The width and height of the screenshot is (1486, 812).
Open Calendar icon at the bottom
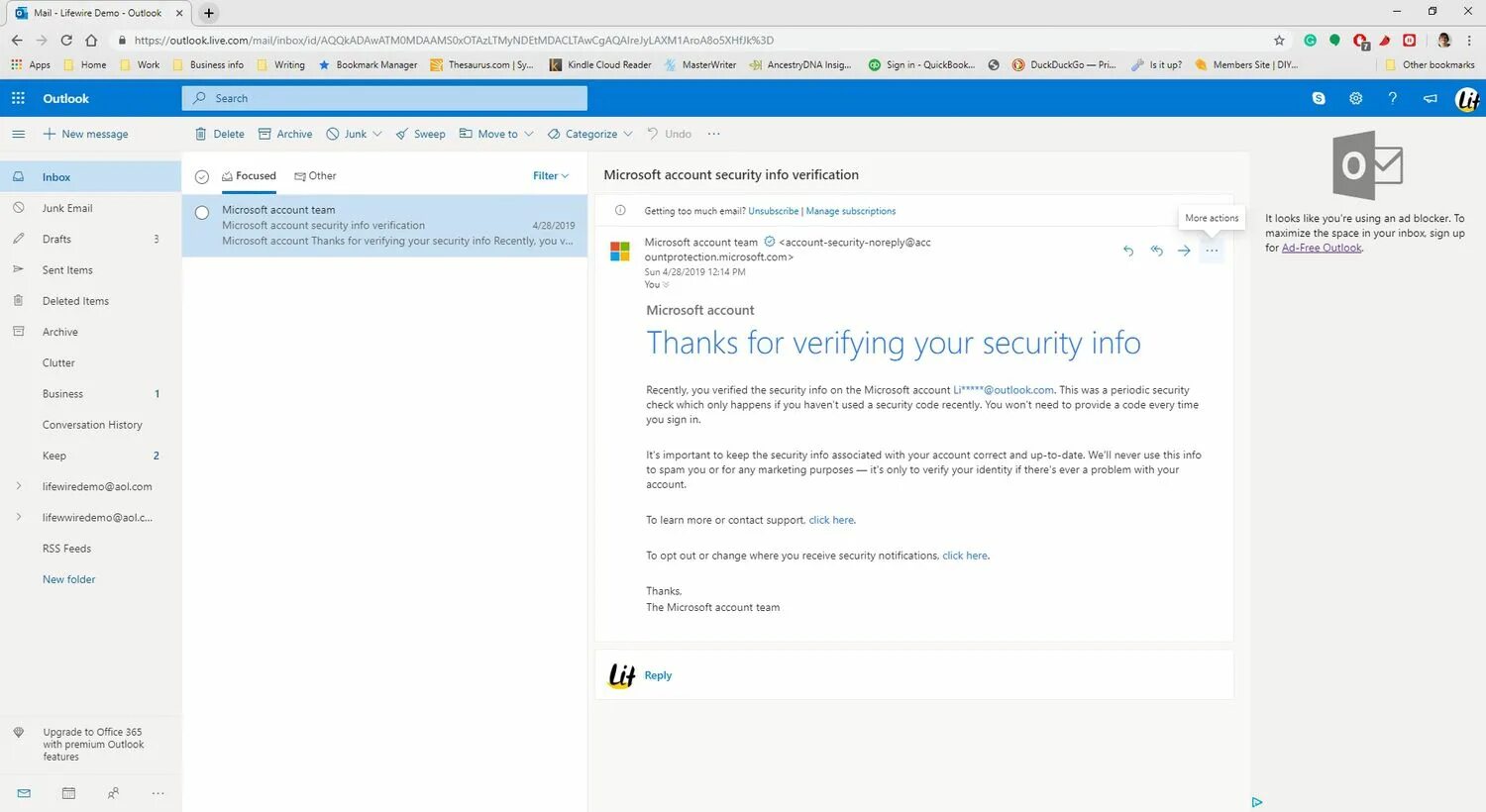coord(68,793)
